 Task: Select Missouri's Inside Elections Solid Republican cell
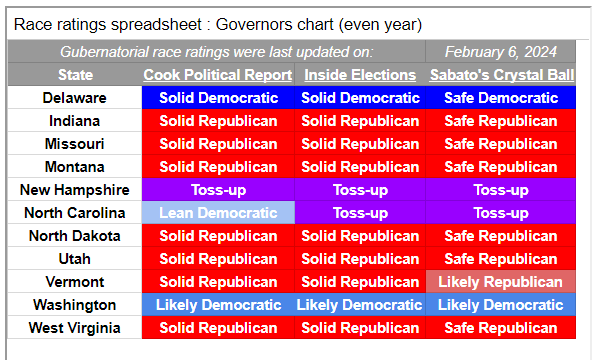coord(360,144)
